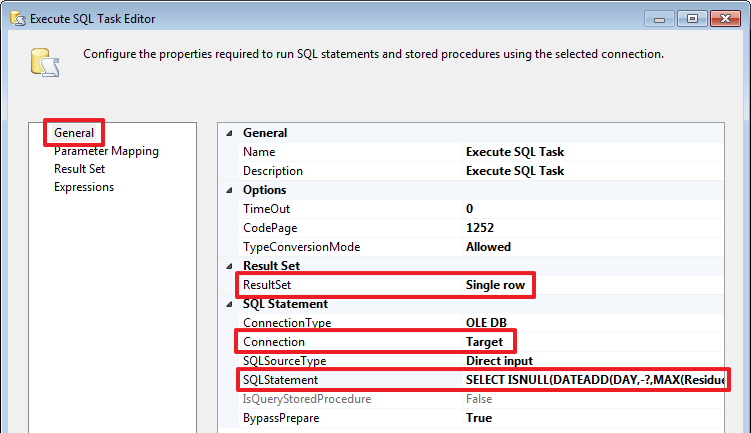Click the BypassPrepare property label
Image resolution: width=751 pixels, height=433 pixels.
pyautogui.click(x=281, y=418)
